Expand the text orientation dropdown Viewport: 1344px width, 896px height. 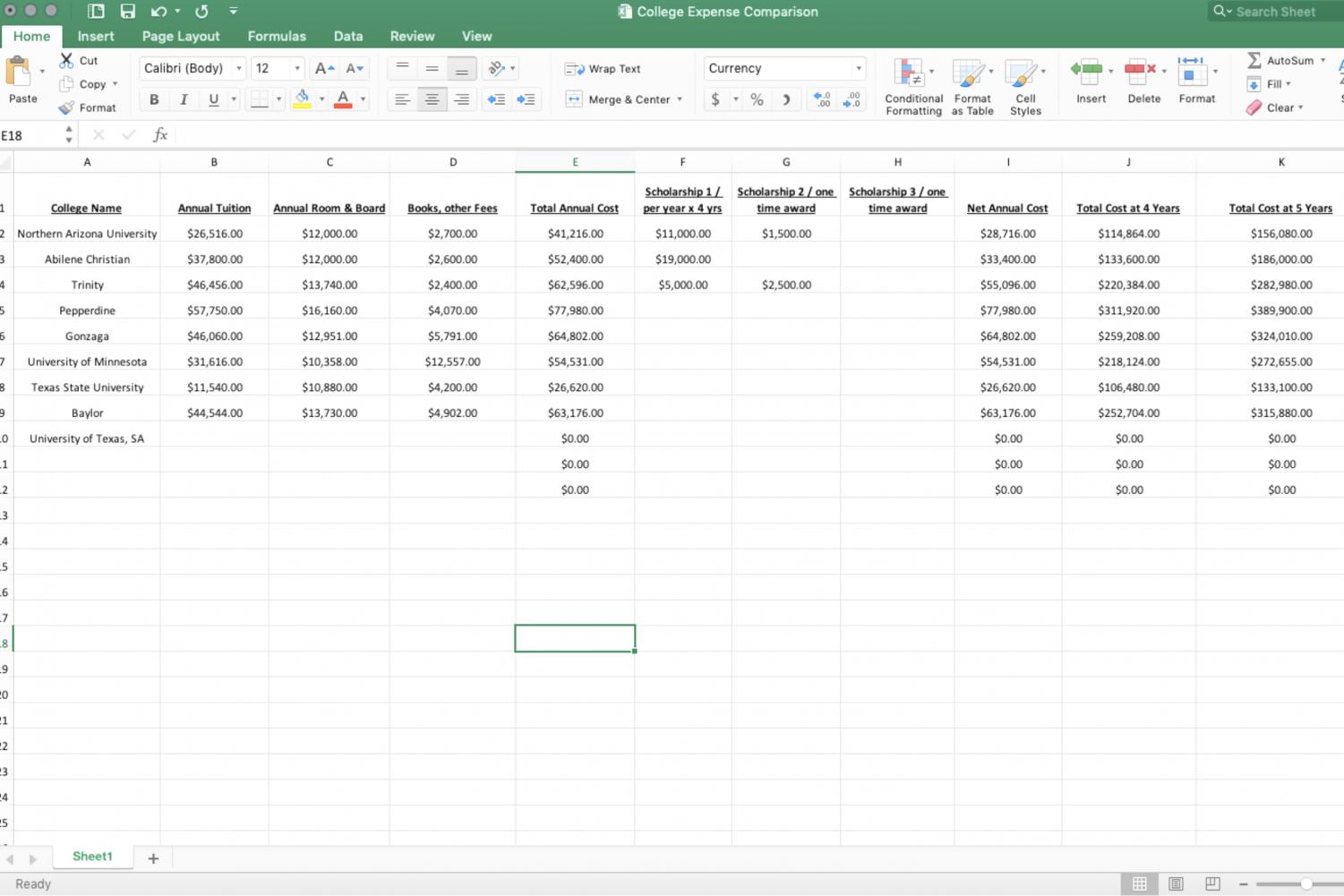point(512,68)
